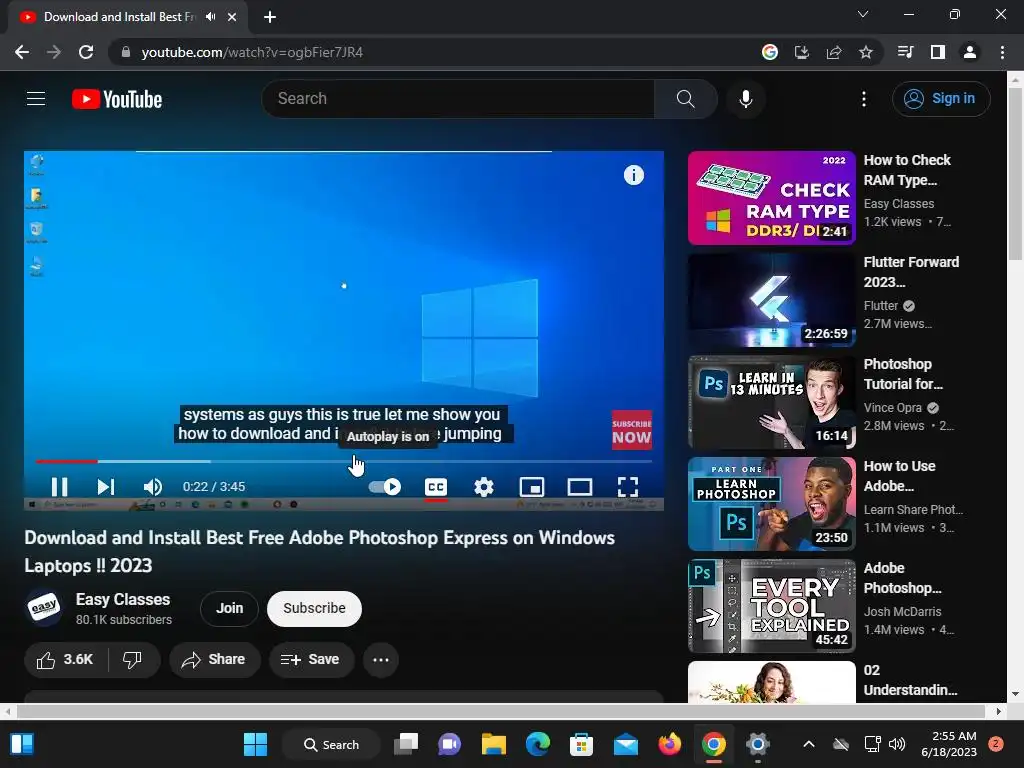
Task: Show hidden system tray icons chevron
Action: (808, 744)
